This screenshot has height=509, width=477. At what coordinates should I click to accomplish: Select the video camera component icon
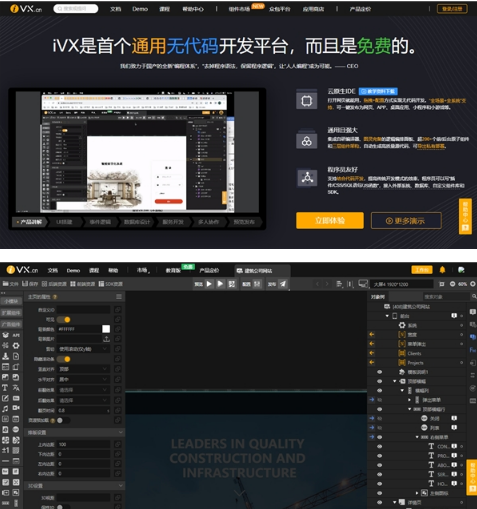16,408
